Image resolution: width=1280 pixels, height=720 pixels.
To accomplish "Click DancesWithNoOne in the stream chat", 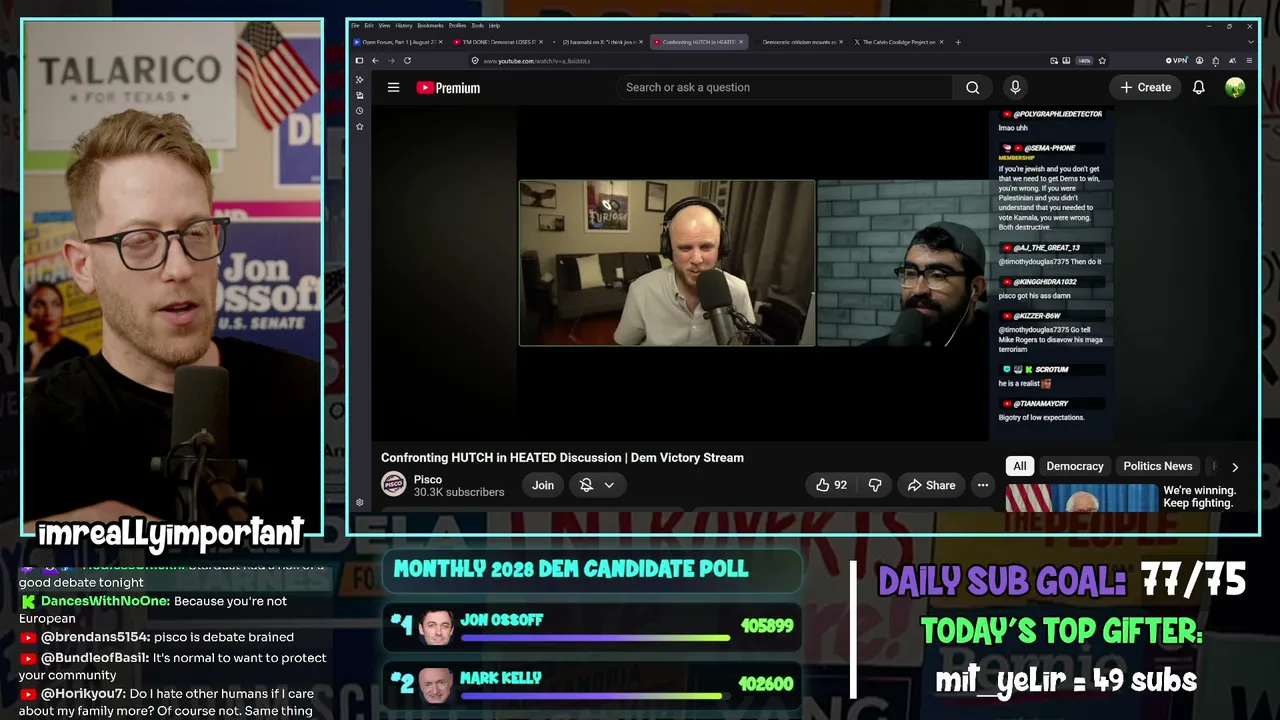I will [105, 601].
